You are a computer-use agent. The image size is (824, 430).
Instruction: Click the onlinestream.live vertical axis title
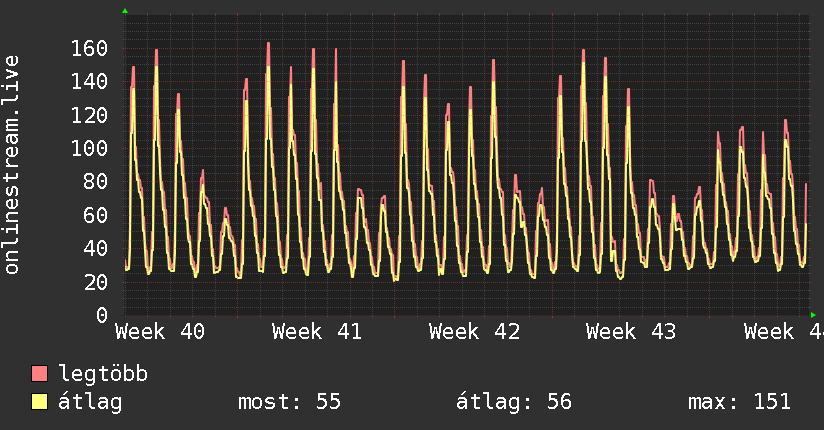pyautogui.click(x=12, y=165)
